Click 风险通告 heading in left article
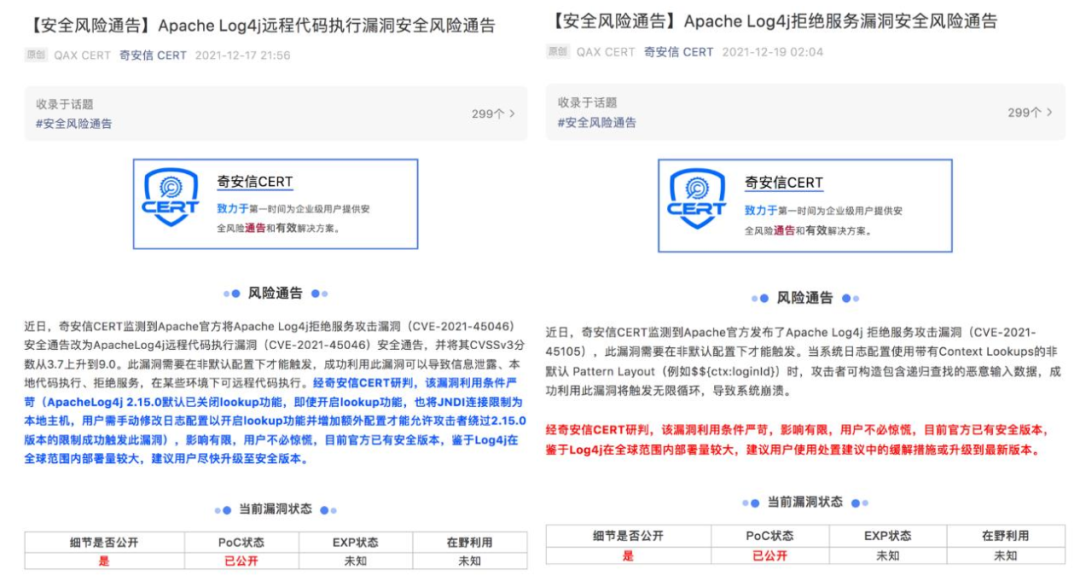The image size is (1080, 587). [x=275, y=294]
